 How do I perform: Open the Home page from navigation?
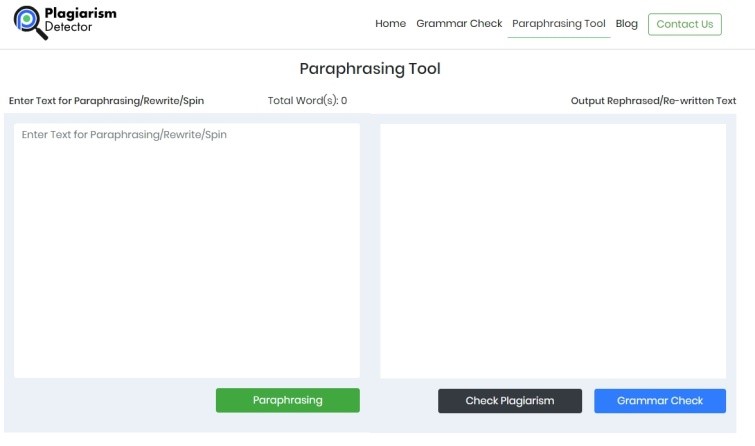390,24
